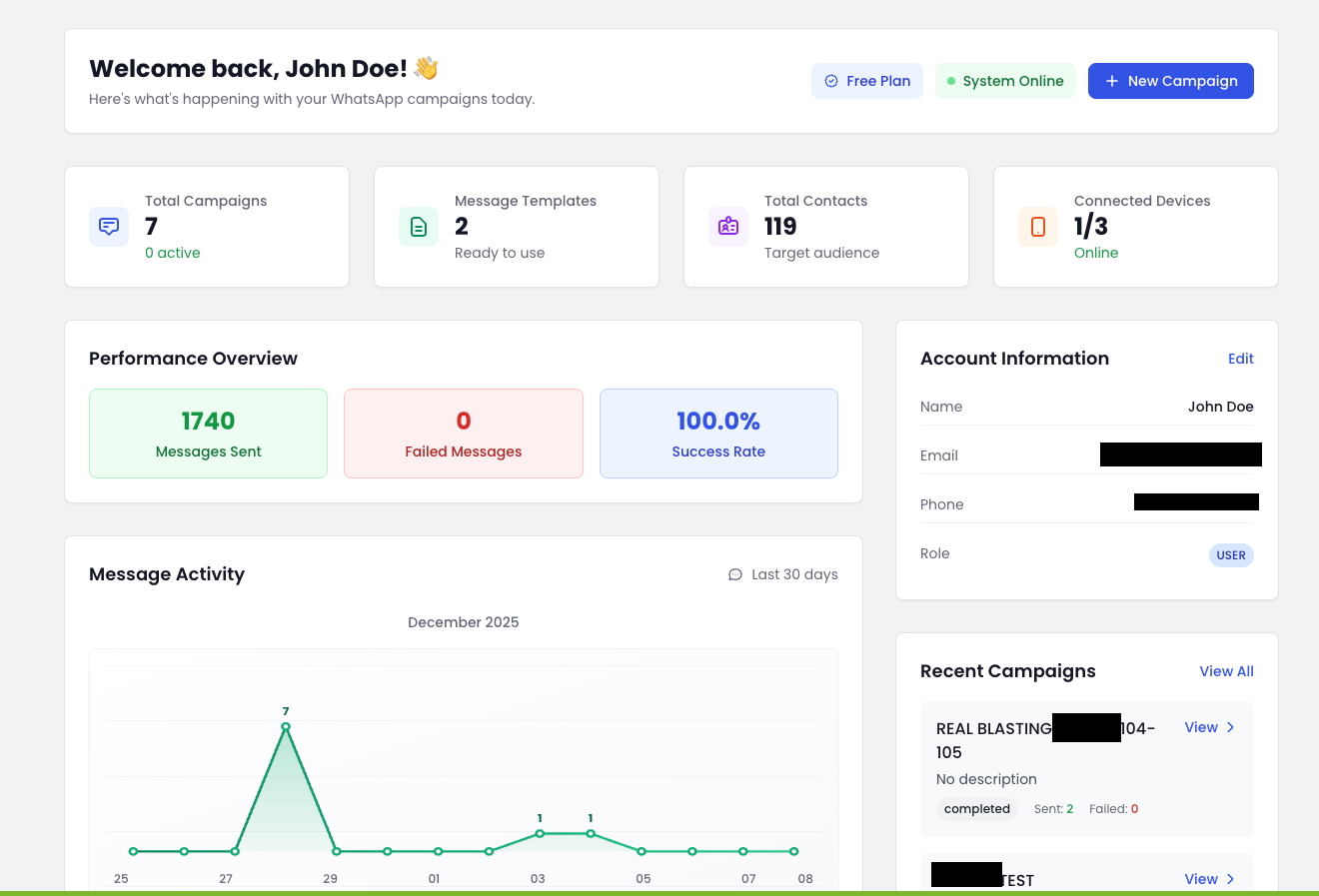Select the chat icon next to Last 30 days
Screen dimensions: 1319x896
[x=735, y=574]
